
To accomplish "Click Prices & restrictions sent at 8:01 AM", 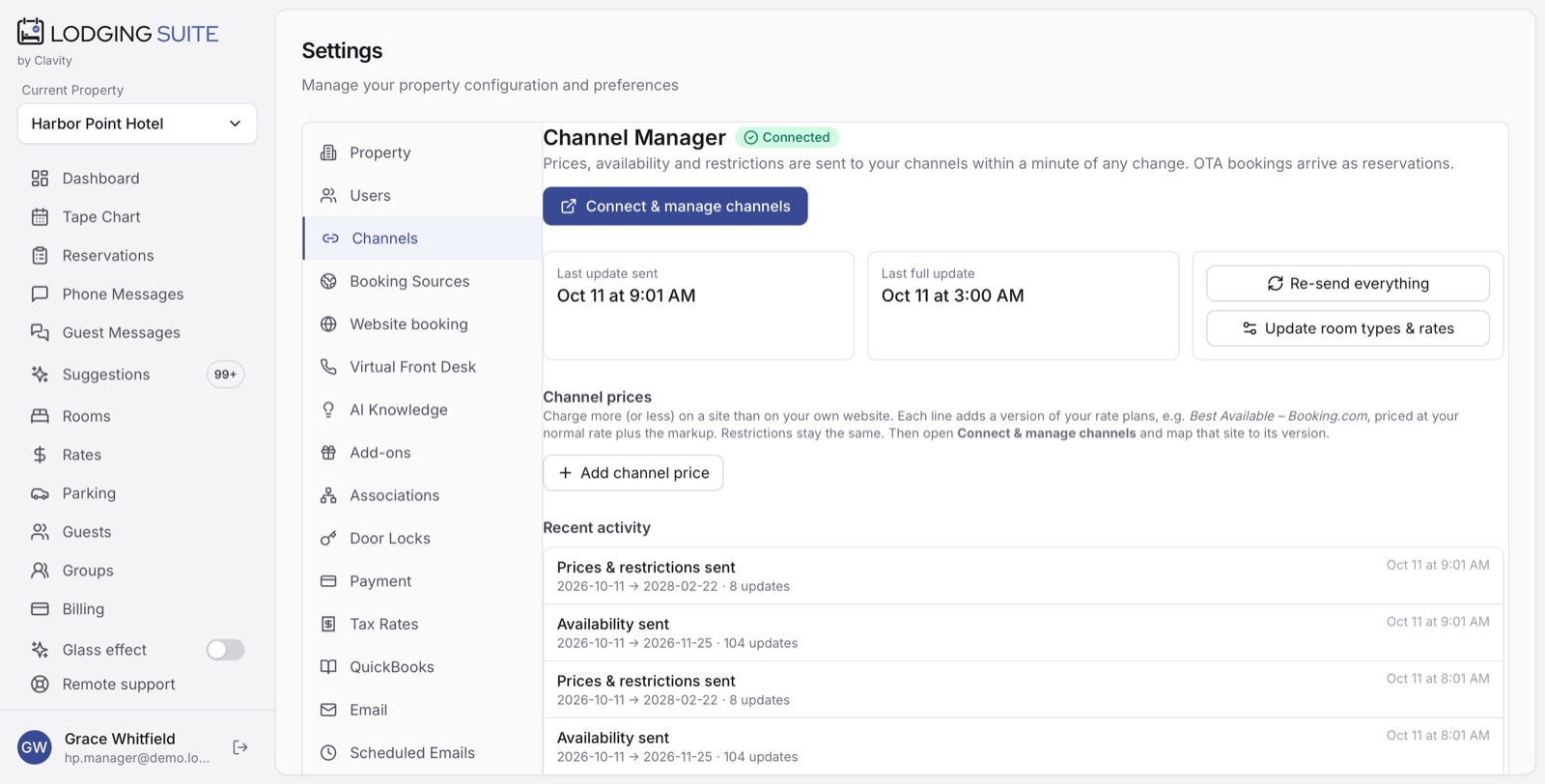I will pos(1024,690).
